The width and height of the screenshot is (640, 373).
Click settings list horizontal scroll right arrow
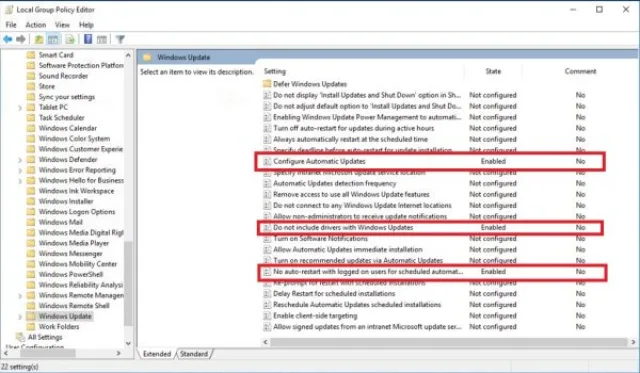[x=633, y=342]
